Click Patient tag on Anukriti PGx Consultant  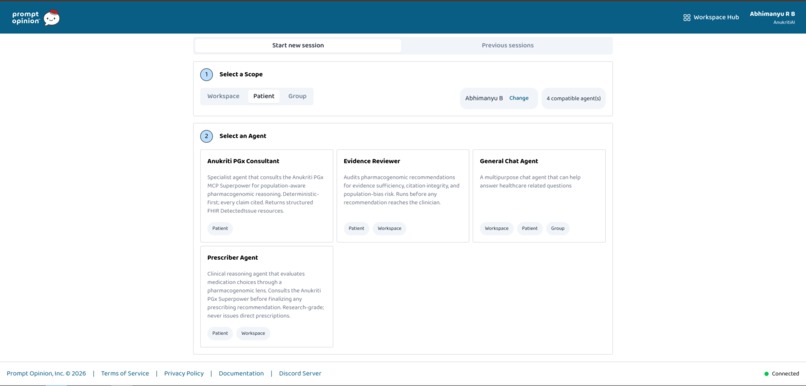click(220, 229)
